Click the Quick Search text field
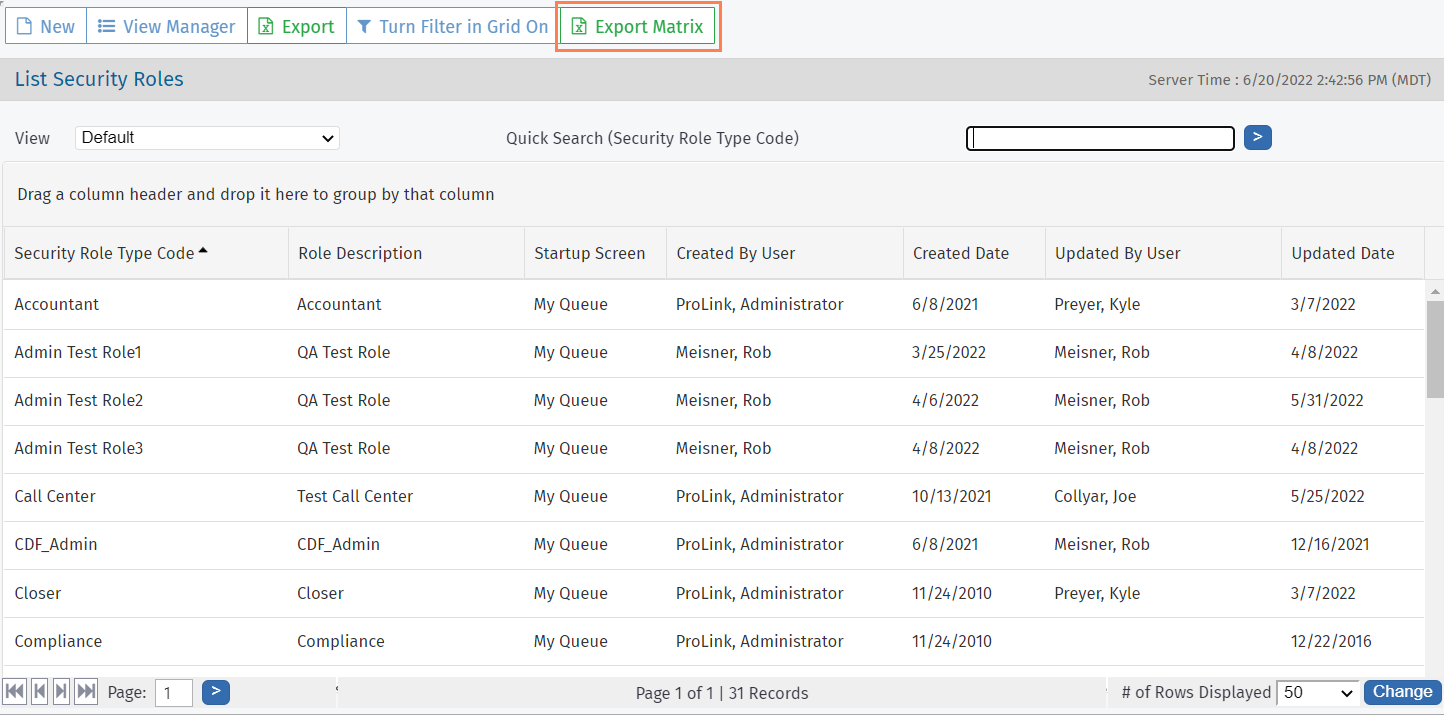The width and height of the screenshot is (1444, 715). click(x=1100, y=138)
